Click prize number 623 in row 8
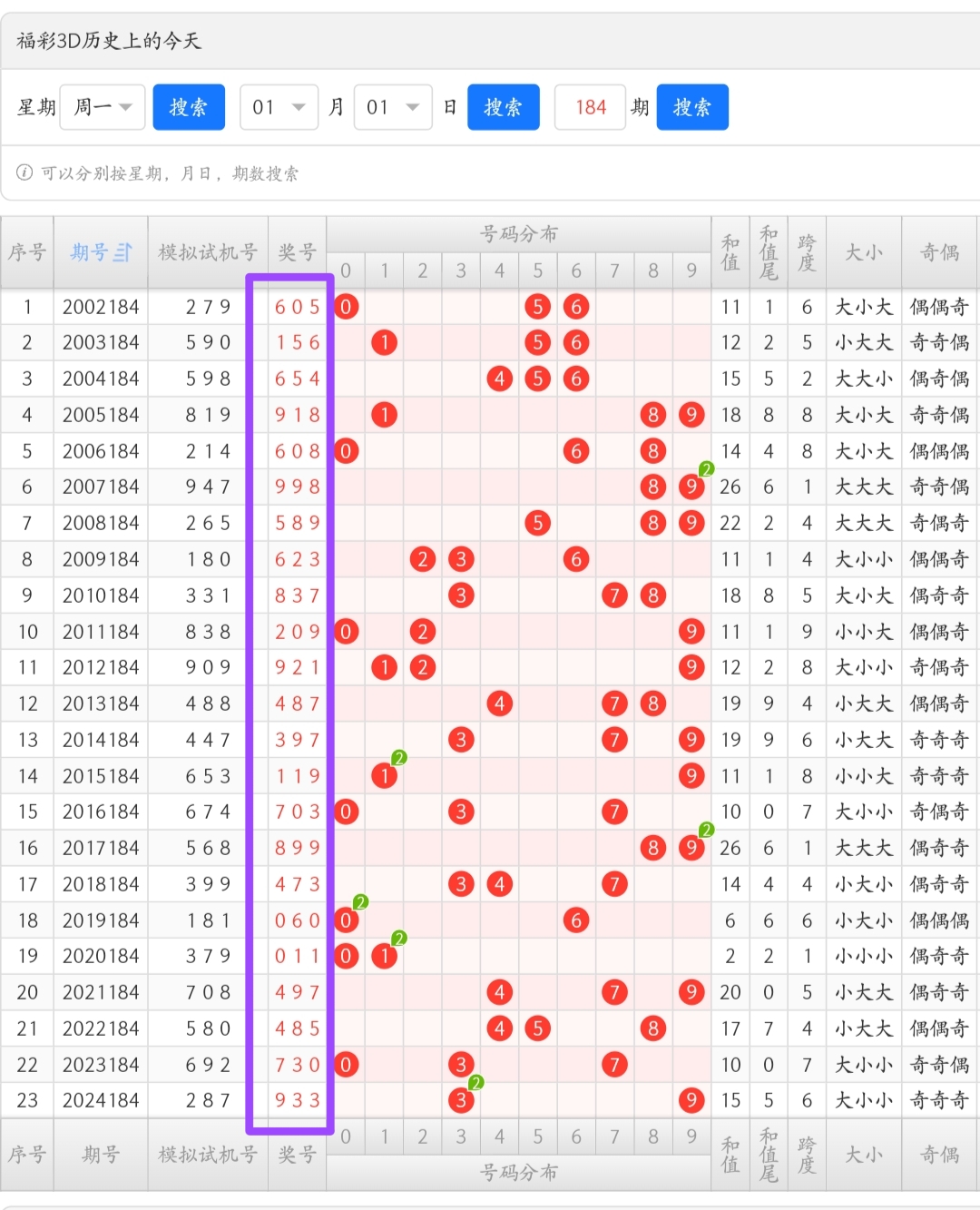 tap(298, 559)
